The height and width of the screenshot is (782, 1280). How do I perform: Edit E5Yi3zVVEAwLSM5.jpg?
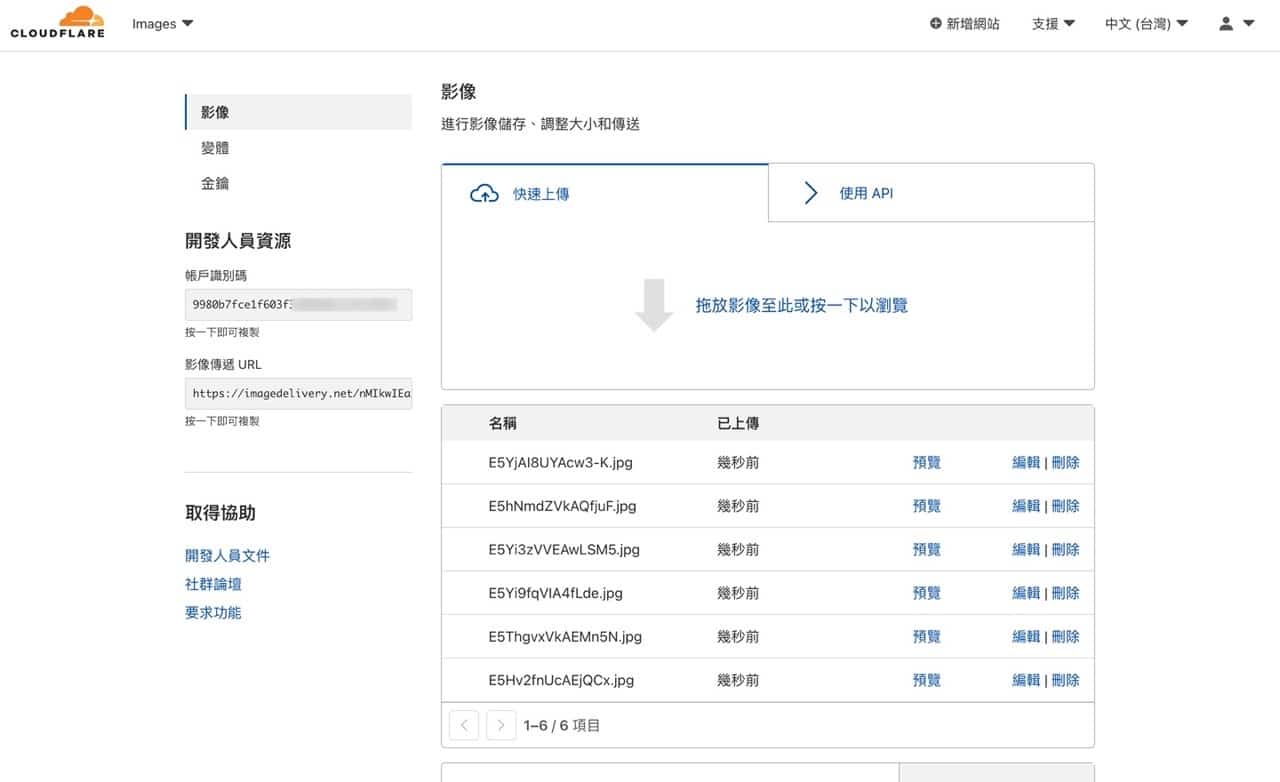coord(1026,550)
